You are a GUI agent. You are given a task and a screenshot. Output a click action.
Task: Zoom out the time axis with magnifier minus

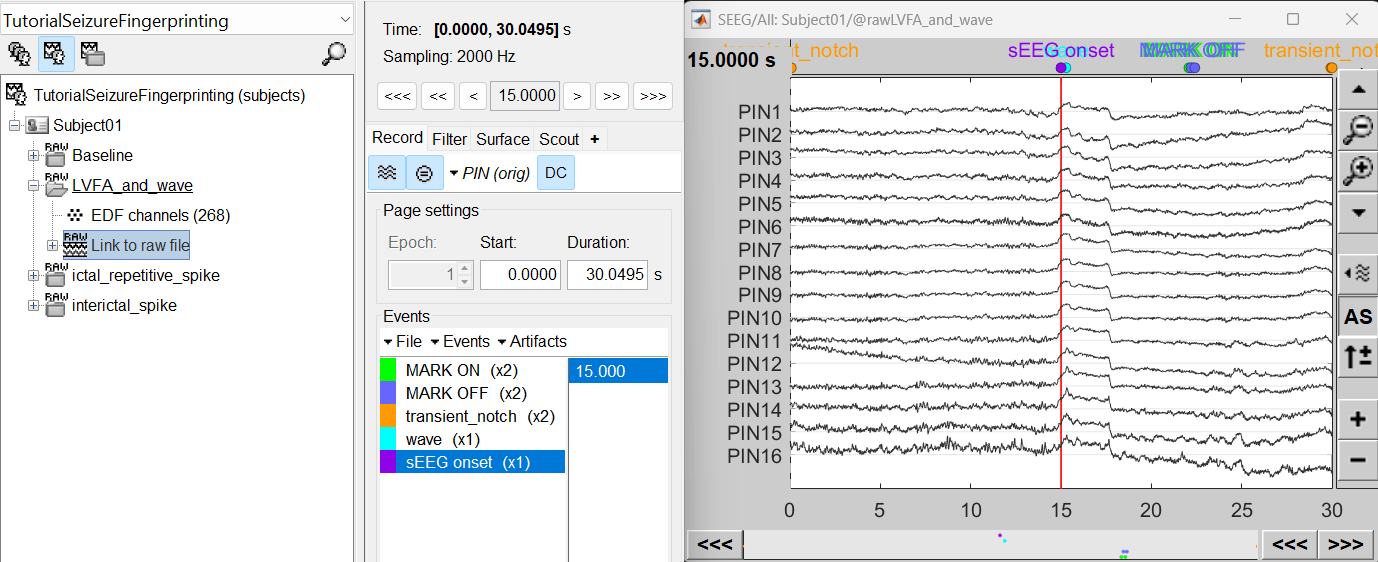coord(1357,128)
